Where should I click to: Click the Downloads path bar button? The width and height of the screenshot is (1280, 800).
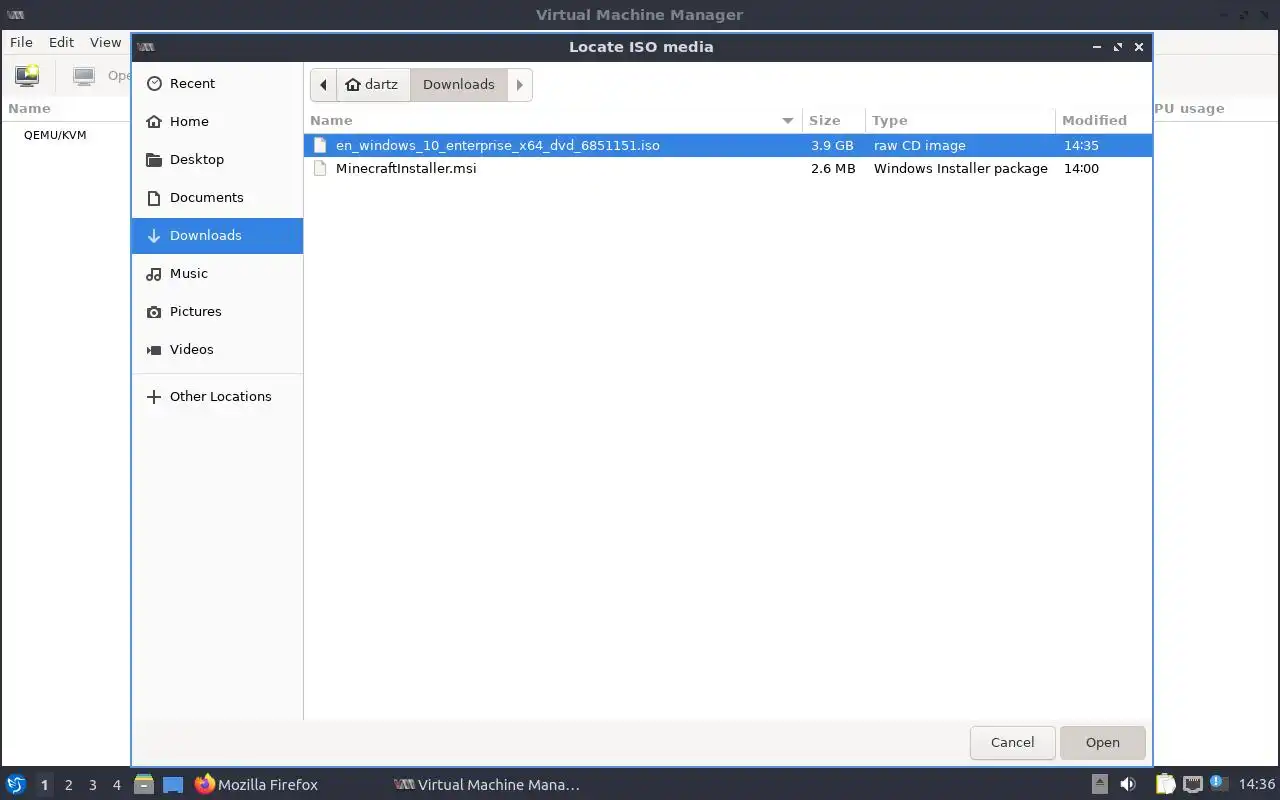pos(458,85)
